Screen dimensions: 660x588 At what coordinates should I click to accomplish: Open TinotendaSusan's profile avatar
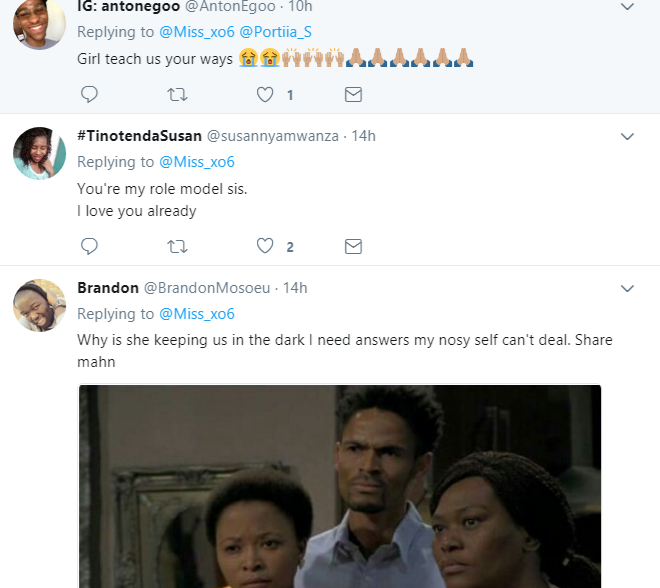pyautogui.click(x=40, y=153)
